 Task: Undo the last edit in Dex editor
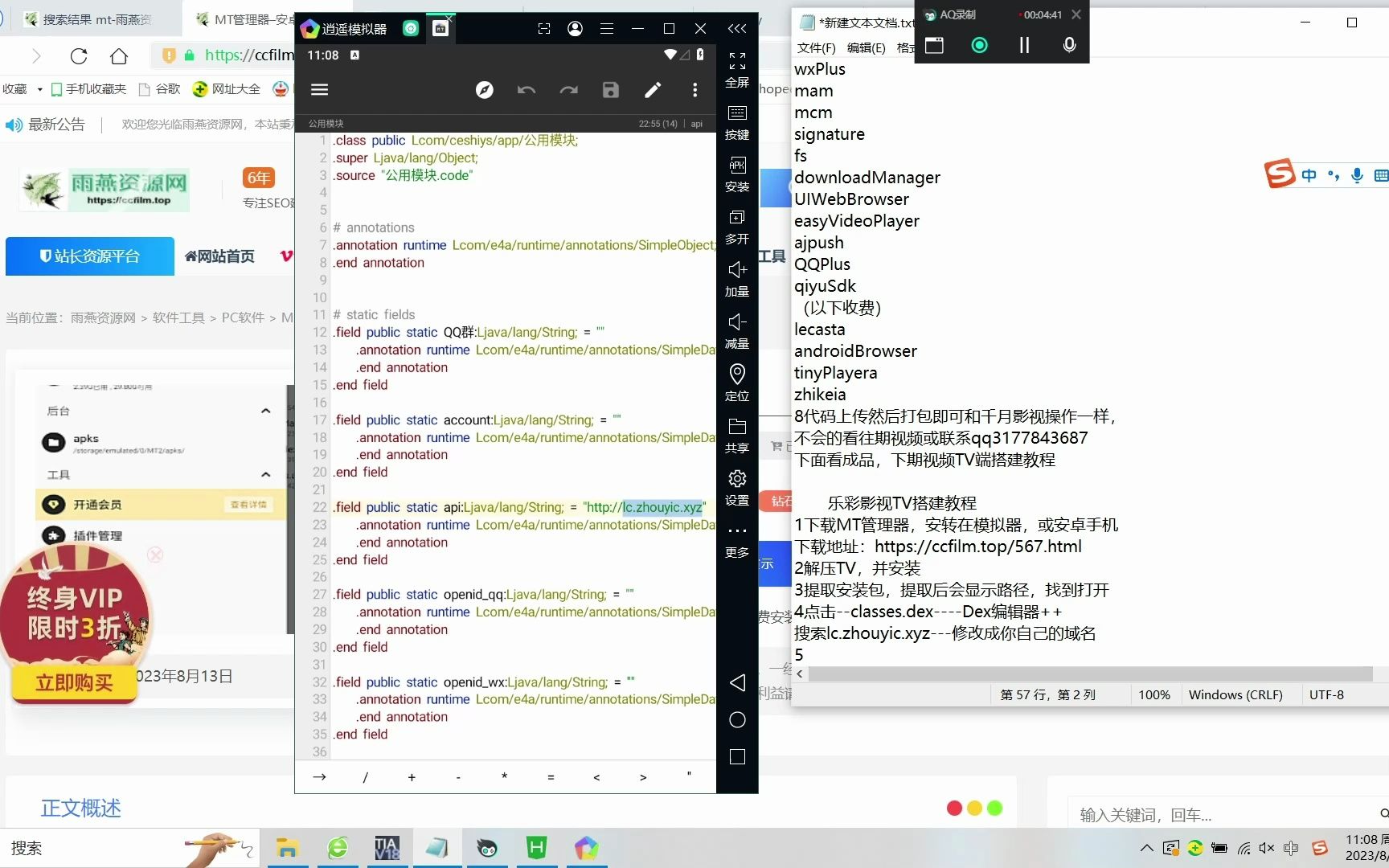[527, 90]
